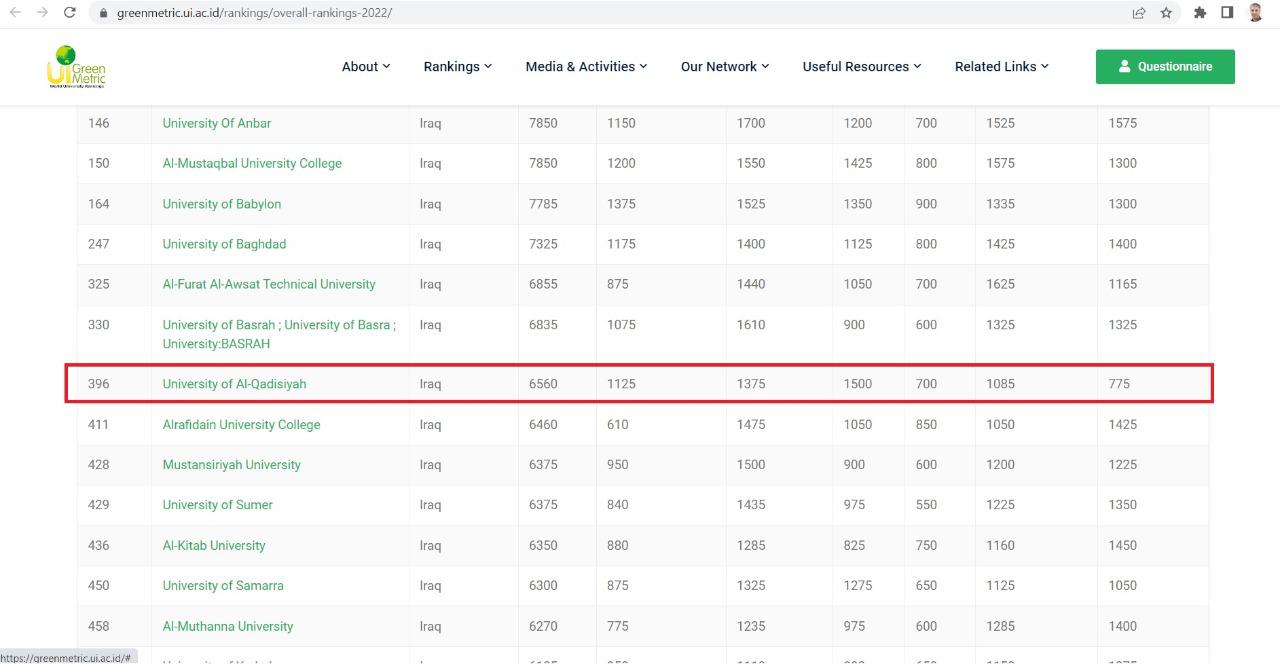Expand the Related Links menu

[x=1002, y=66]
